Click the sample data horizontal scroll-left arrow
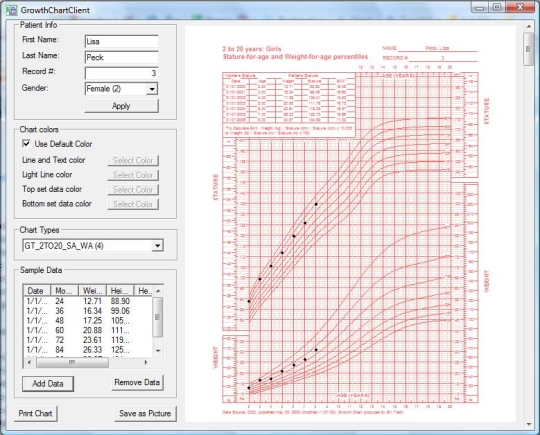Image resolution: width=540 pixels, height=435 pixels. [29, 362]
